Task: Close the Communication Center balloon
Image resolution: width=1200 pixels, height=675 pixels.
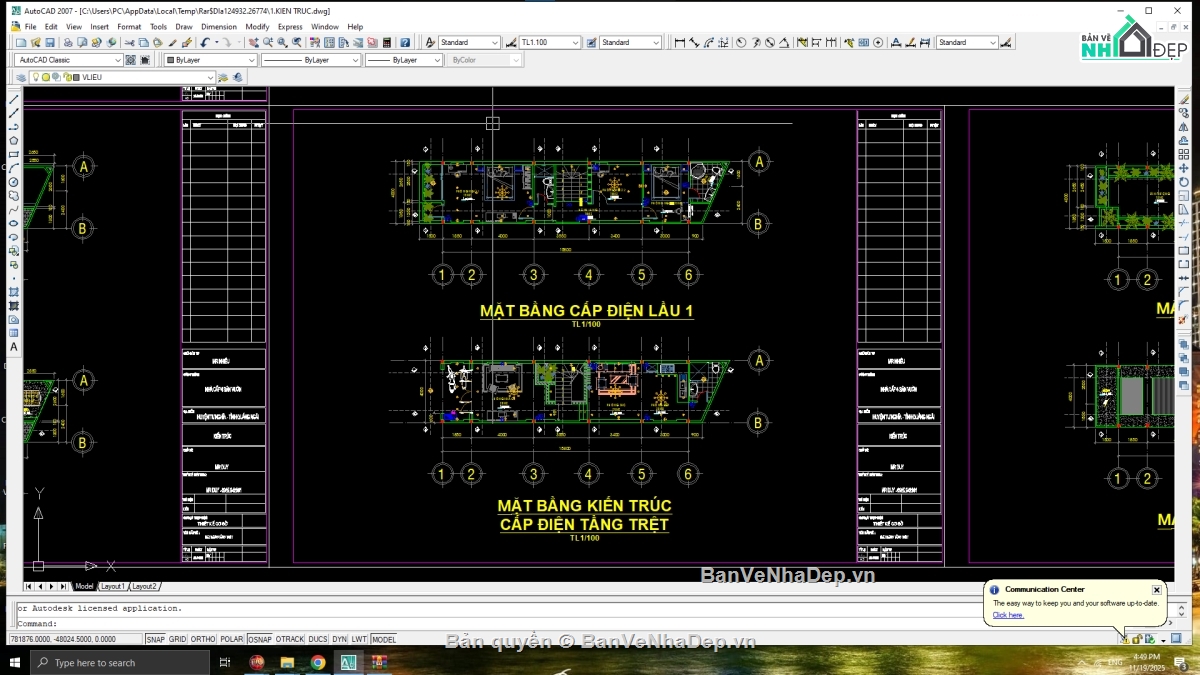Action: [x=1156, y=590]
